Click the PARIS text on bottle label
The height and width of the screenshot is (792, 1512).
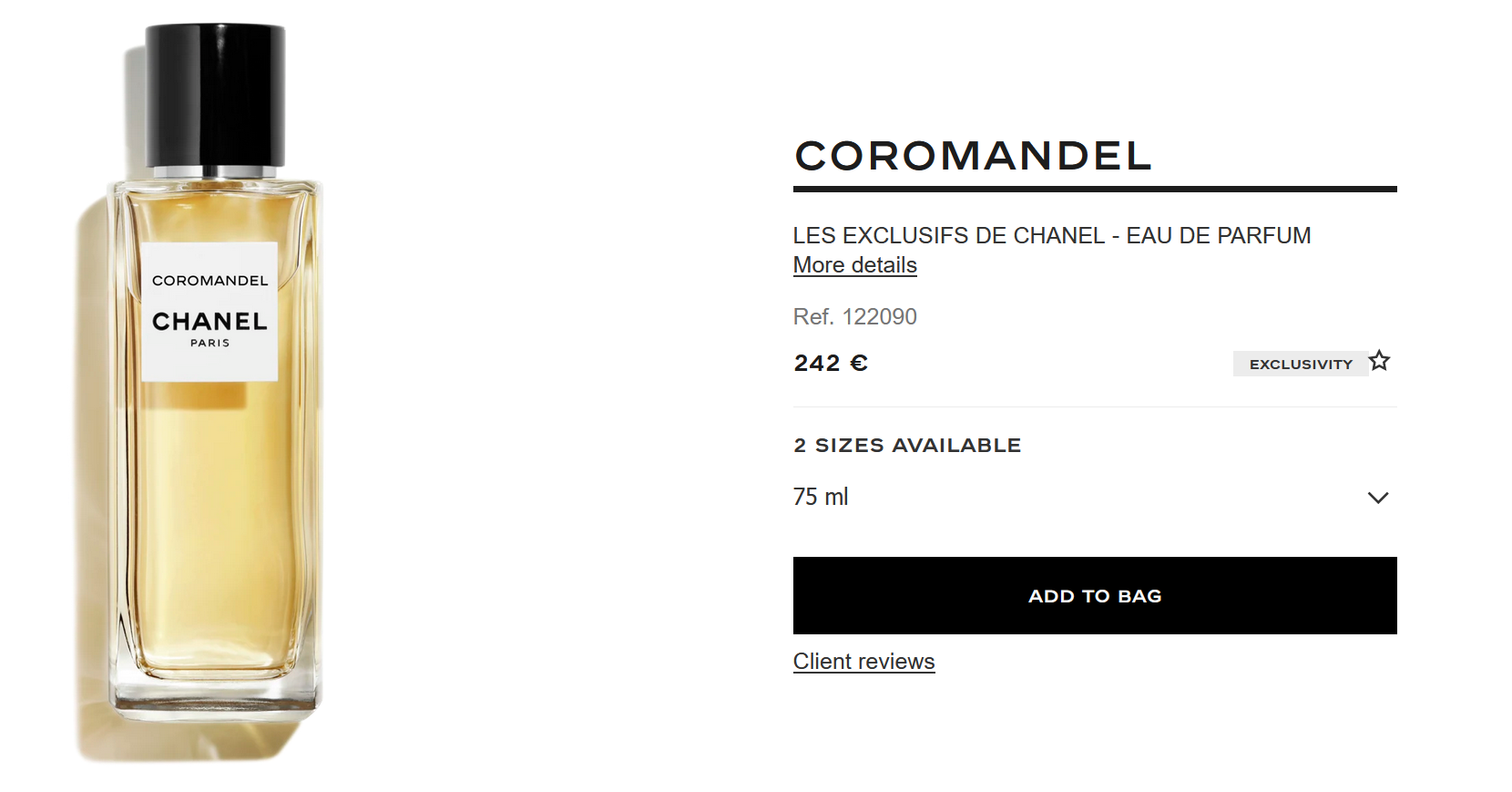point(209,344)
